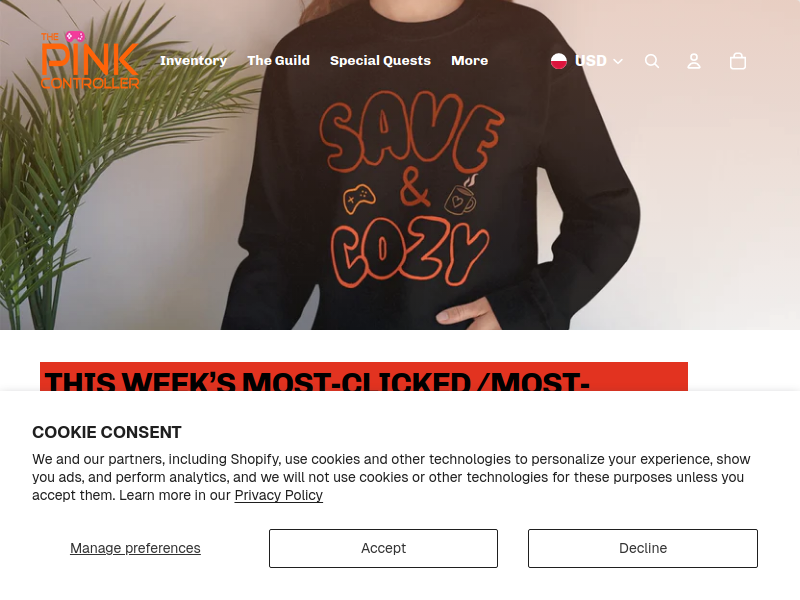This screenshot has width=800, height=600.
Task: Go to Special Quests menu item
Action: 380,61
